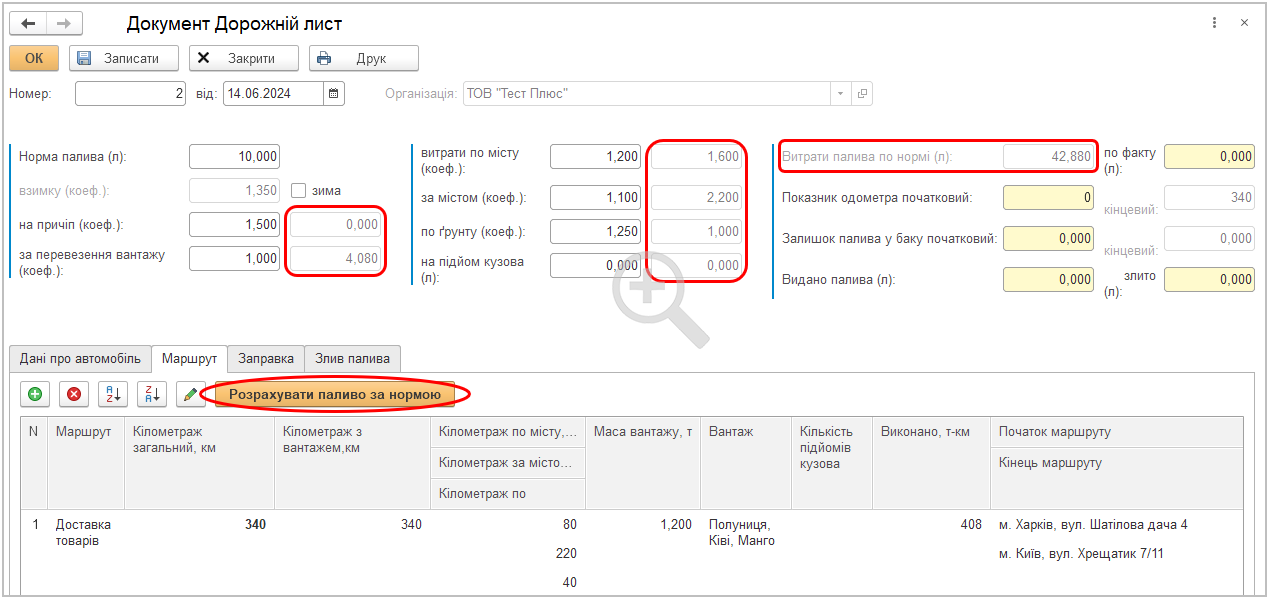This screenshot has width=1270, height=600.
Task: Print via the Друк button
Action: [364, 58]
